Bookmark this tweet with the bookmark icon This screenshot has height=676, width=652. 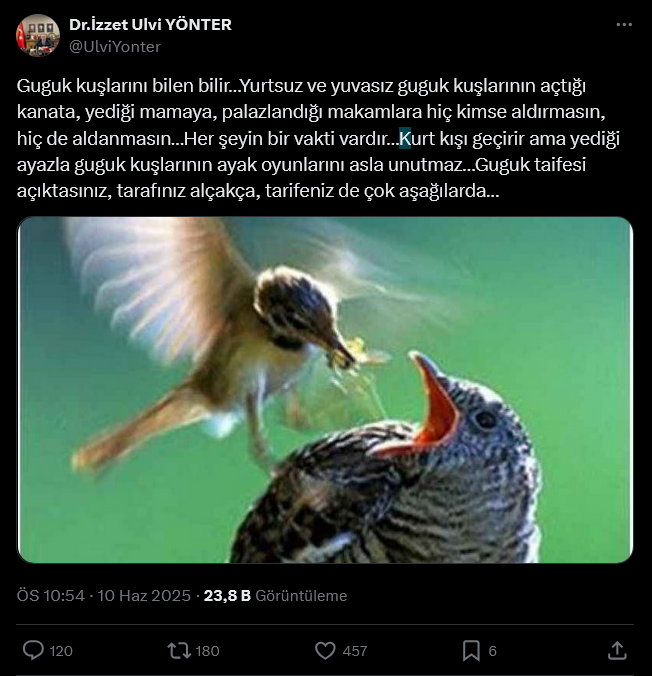click(471, 651)
